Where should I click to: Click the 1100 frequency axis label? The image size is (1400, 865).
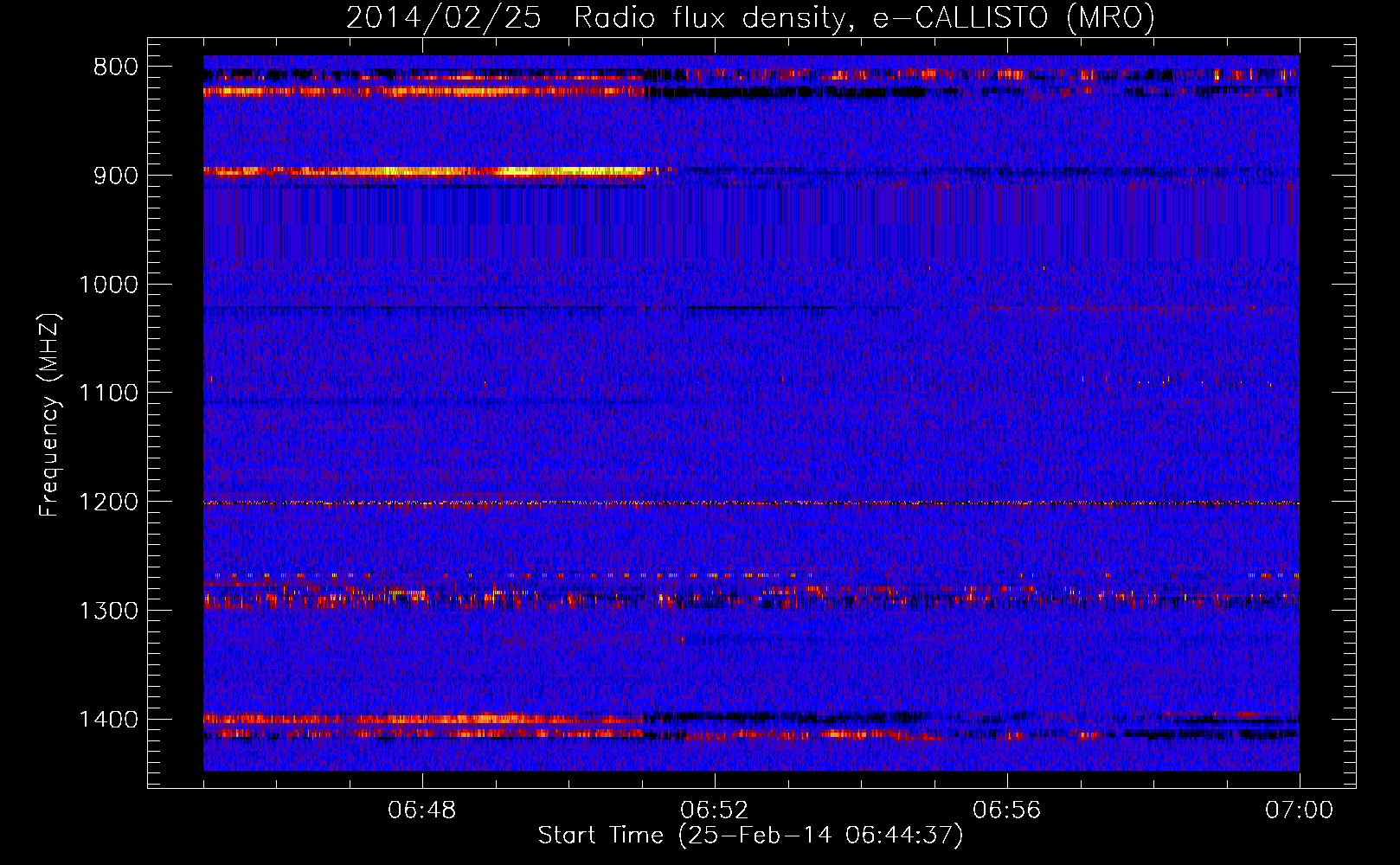108,394
